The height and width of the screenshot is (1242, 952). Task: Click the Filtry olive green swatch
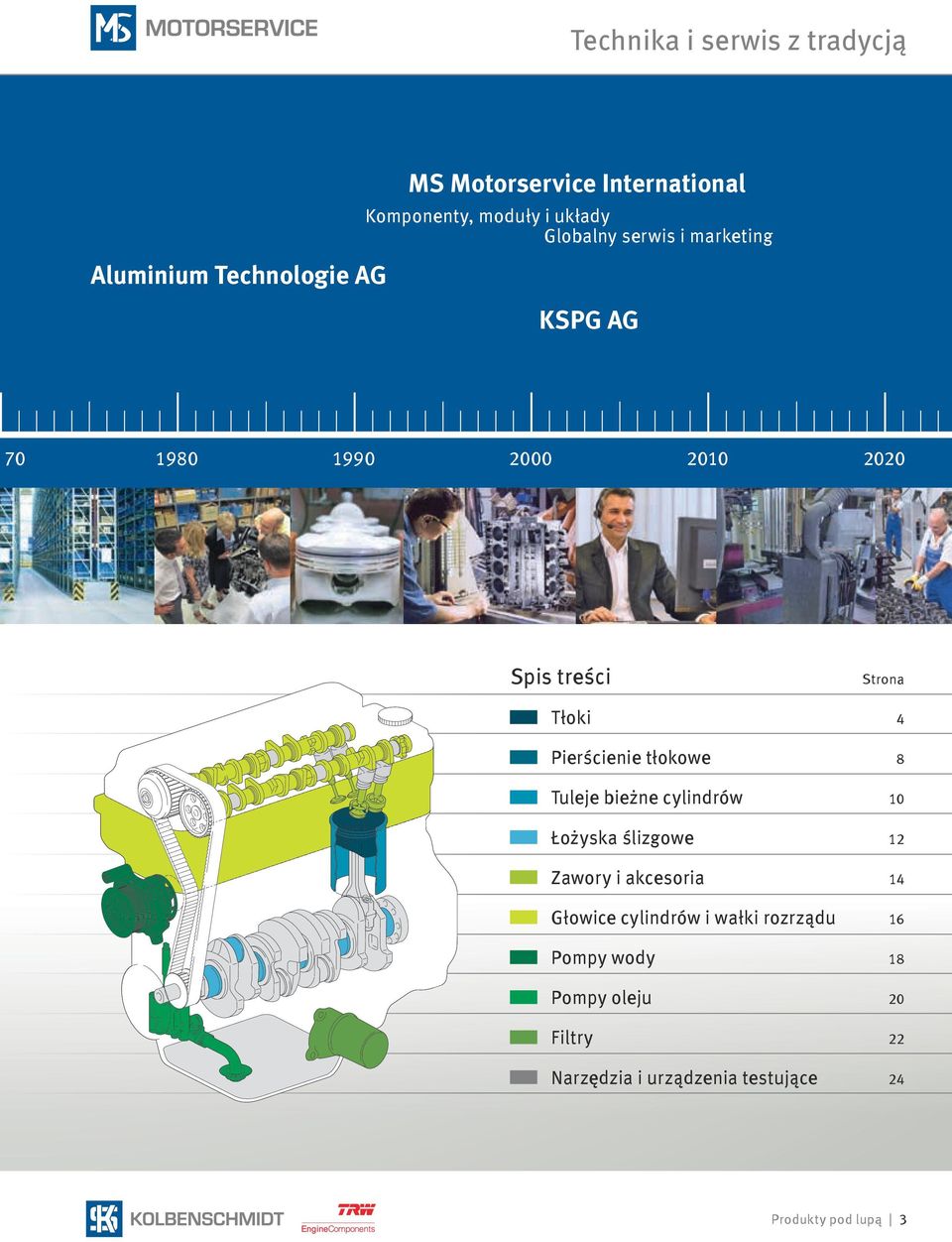523,1038
